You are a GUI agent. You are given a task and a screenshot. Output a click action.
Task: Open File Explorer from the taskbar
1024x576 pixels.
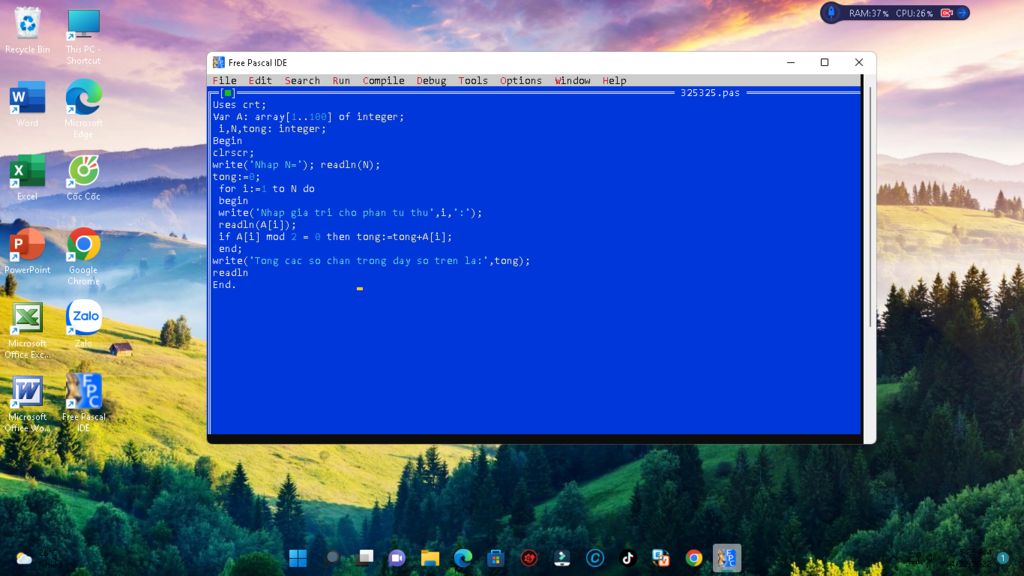(x=430, y=558)
